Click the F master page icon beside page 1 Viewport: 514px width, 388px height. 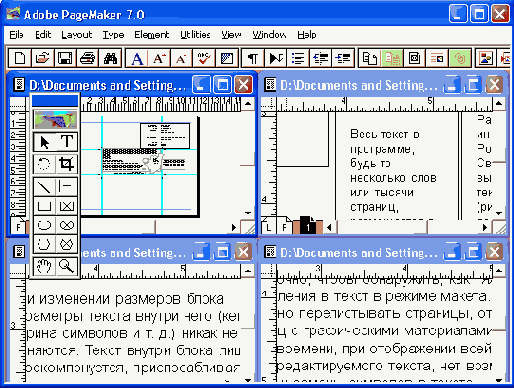pos(285,227)
